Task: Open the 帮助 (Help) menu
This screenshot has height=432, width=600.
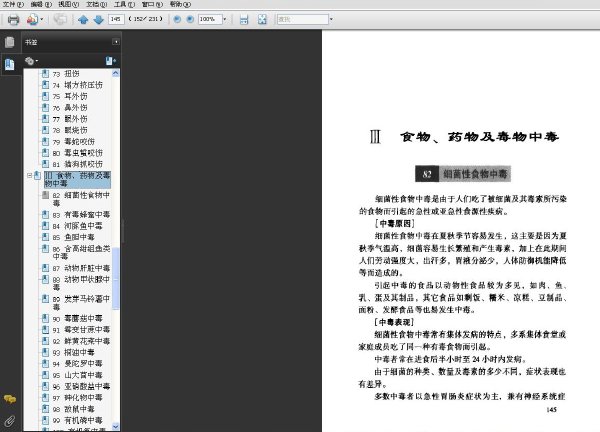Action: pos(180,4)
